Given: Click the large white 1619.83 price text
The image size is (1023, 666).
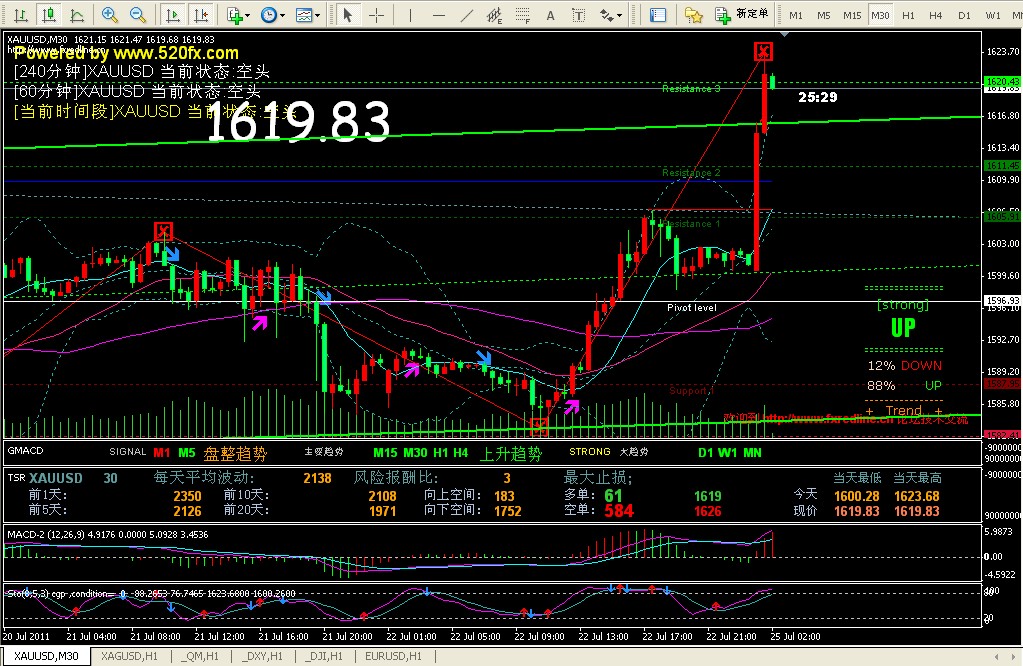Looking at the screenshot, I should tap(298, 121).
